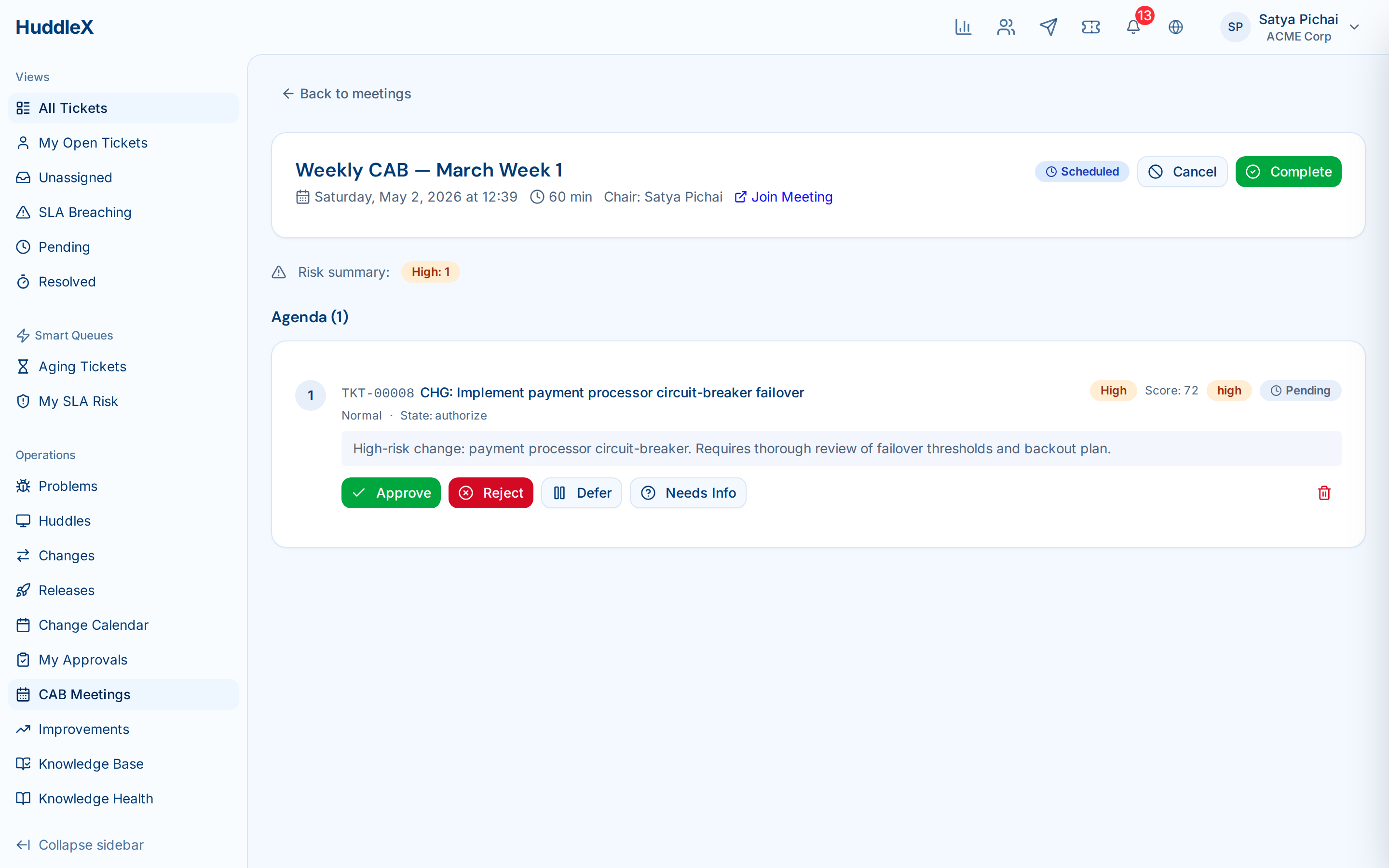Mark the meeting Complete
Viewport: 1389px width, 868px height.
point(1288,172)
